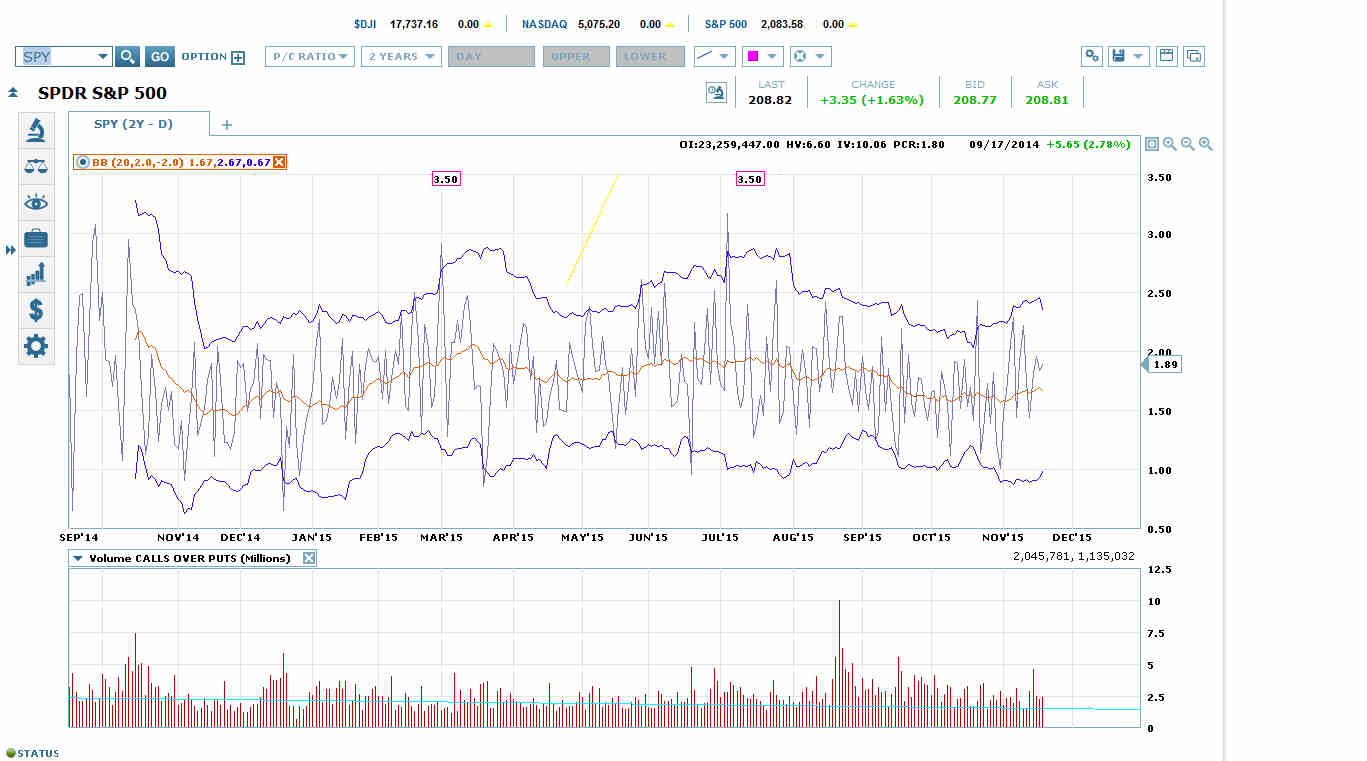Click the magnifier symbol search button
The image size is (1367, 761).
pos(128,57)
